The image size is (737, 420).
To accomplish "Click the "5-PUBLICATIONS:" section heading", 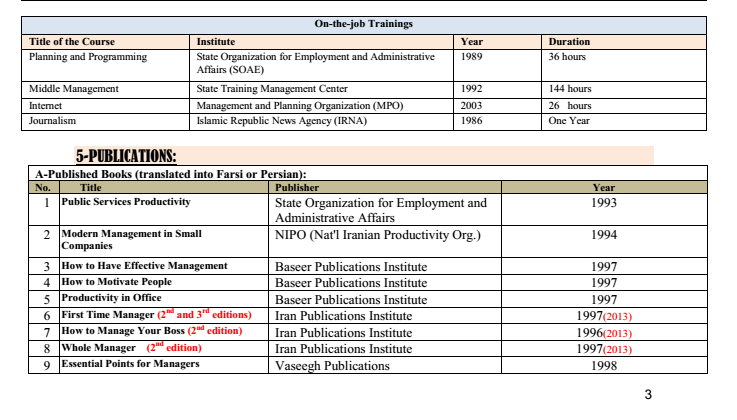I will 126,155.
